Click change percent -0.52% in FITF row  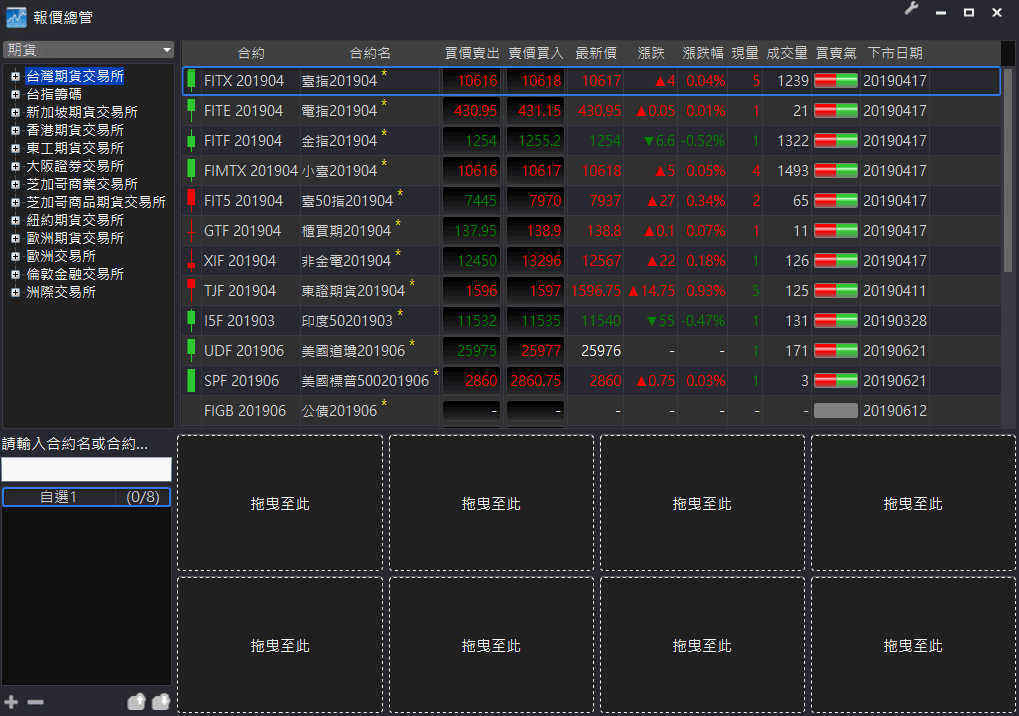pos(703,140)
